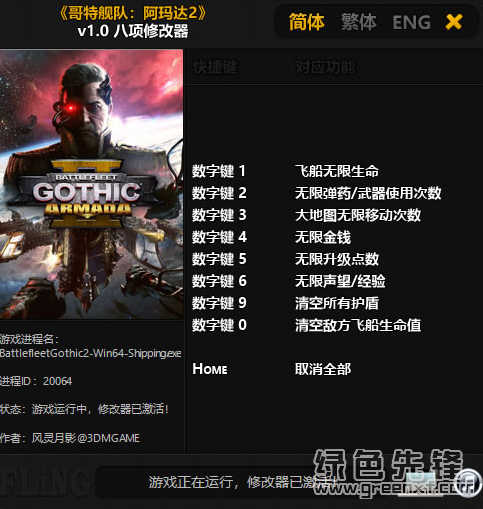
Task: Open the Battlefleet Gothic Armada cover image
Action: point(91,184)
